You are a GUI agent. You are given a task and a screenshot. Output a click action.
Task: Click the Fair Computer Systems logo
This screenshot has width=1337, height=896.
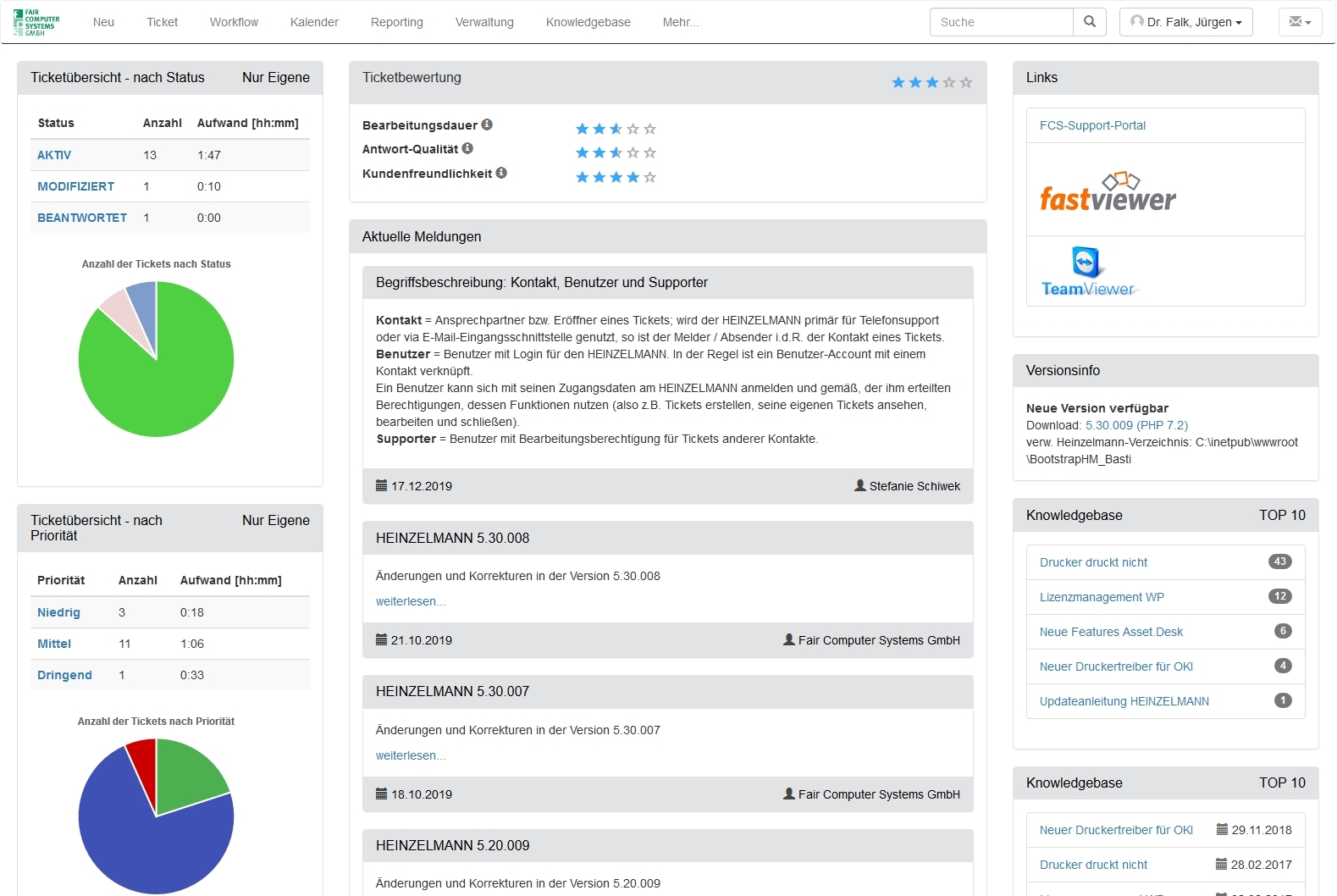point(36,22)
